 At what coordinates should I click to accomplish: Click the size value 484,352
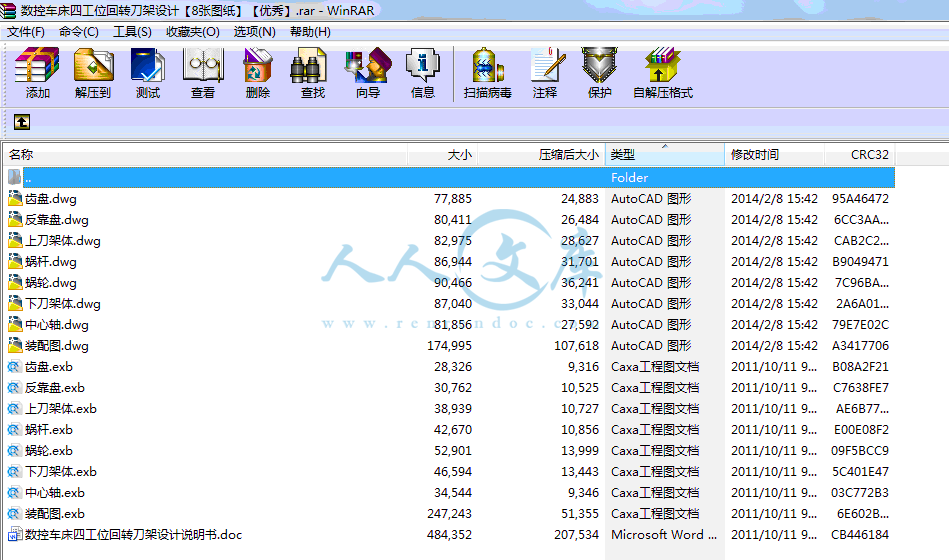tap(449, 535)
